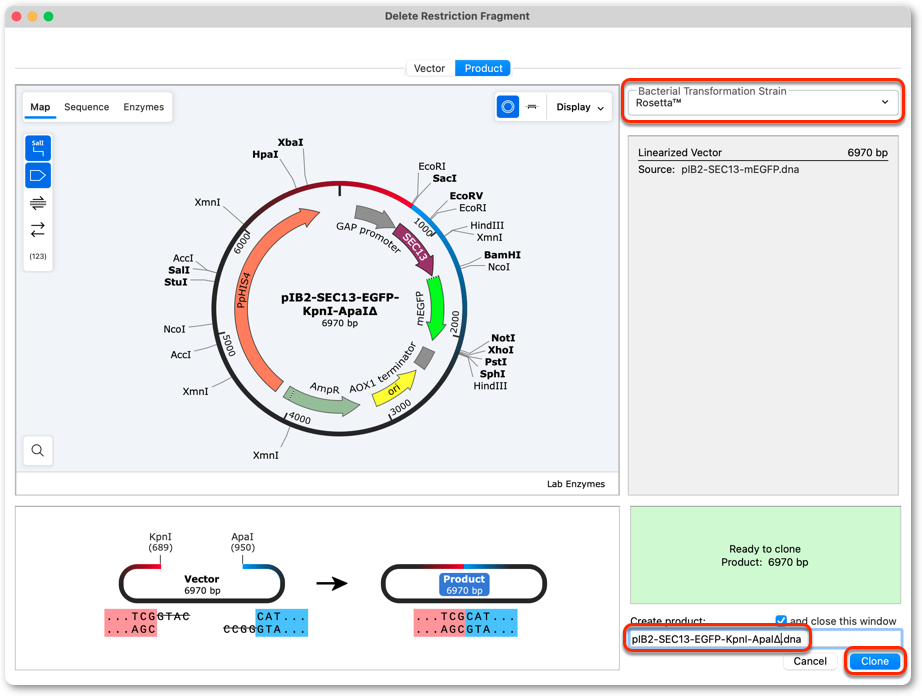Switch to the Product tab
The width and height of the screenshot is (922, 699).
[x=483, y=68]
